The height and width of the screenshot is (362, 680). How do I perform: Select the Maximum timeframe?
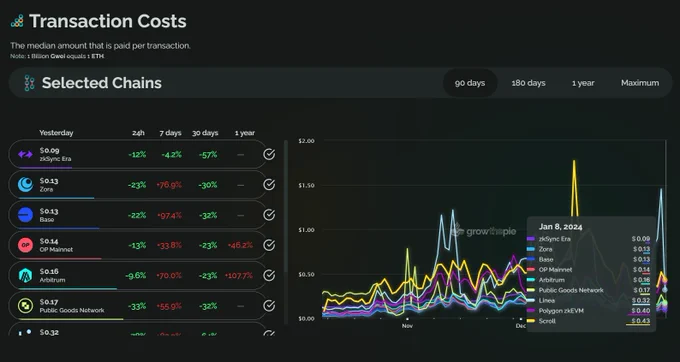[x=640, y=83]
